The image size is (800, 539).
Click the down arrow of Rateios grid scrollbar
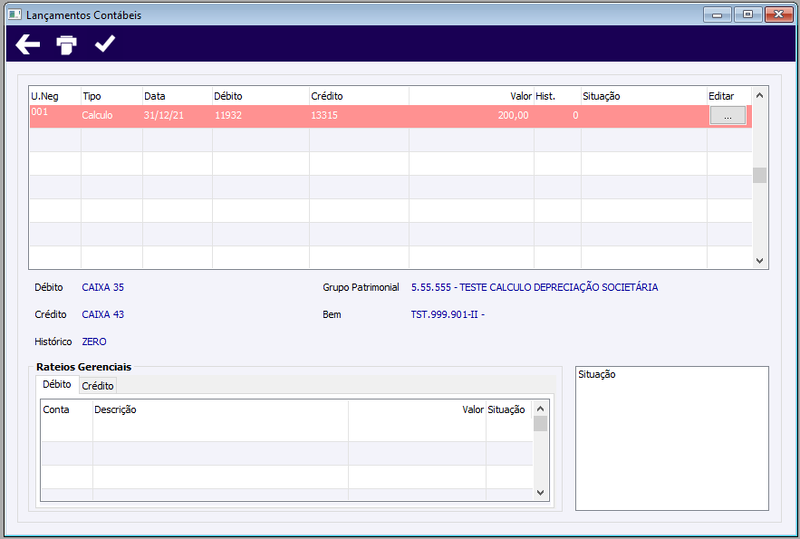click(540, 493)
